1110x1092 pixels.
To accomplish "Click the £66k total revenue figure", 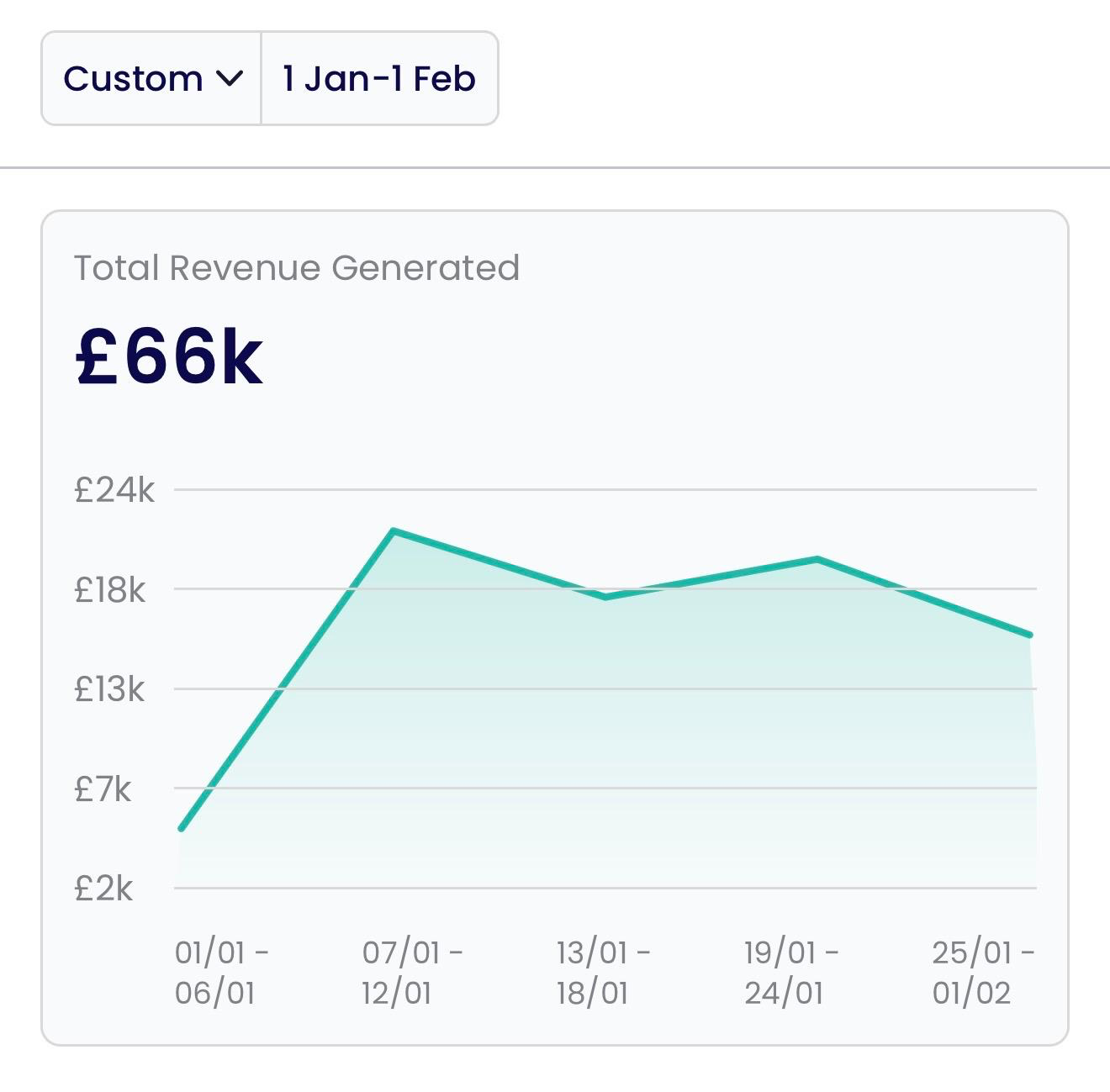I will (x=169, y=356).
